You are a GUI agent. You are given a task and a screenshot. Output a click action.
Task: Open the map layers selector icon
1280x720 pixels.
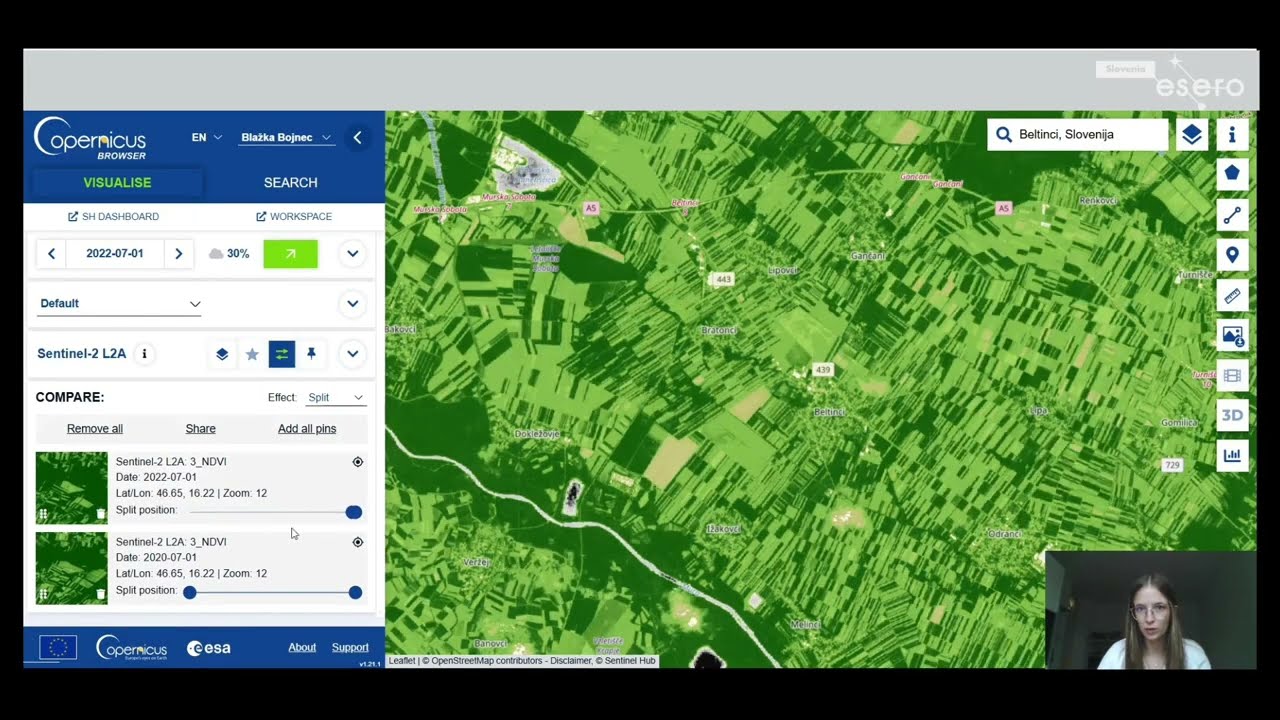click(x=1191, y=134)
